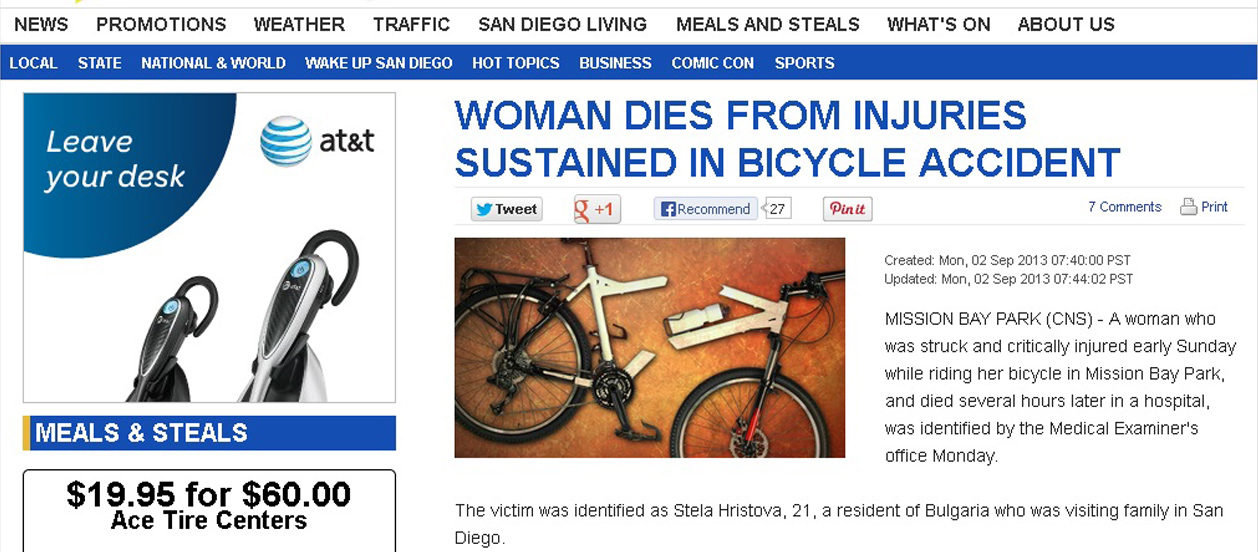This screenshot has width=1258, height=552.
Task: Switch to the Local tab
Action: coord(33,63)
